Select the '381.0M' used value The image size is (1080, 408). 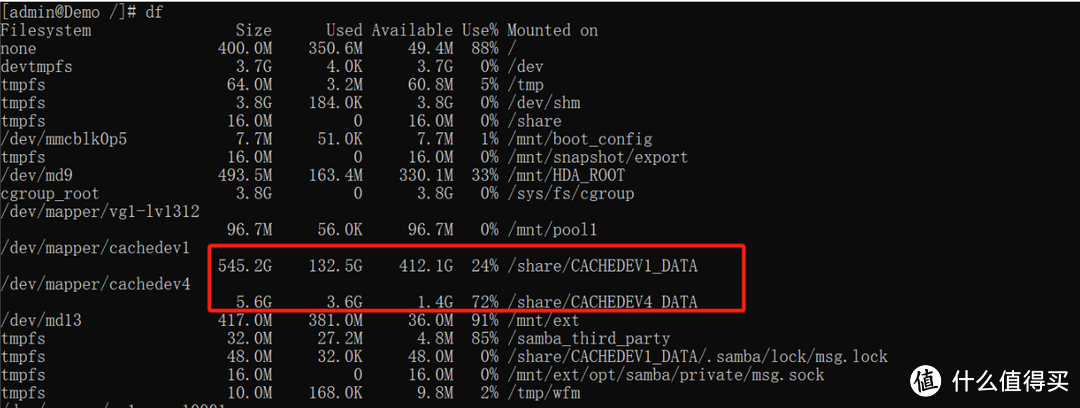tap(335, 320)
